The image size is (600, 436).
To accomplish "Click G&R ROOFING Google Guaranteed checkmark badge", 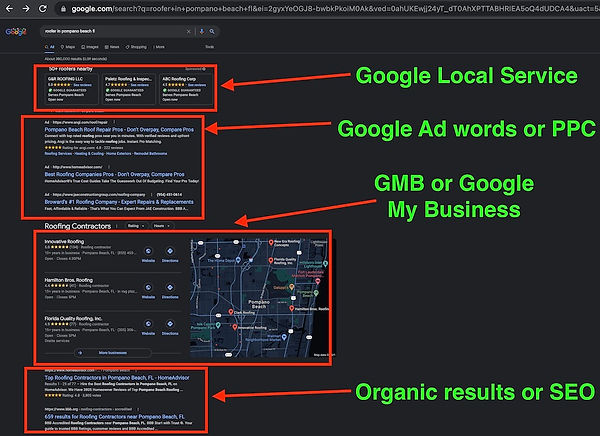I will click(x=50, y=90).
